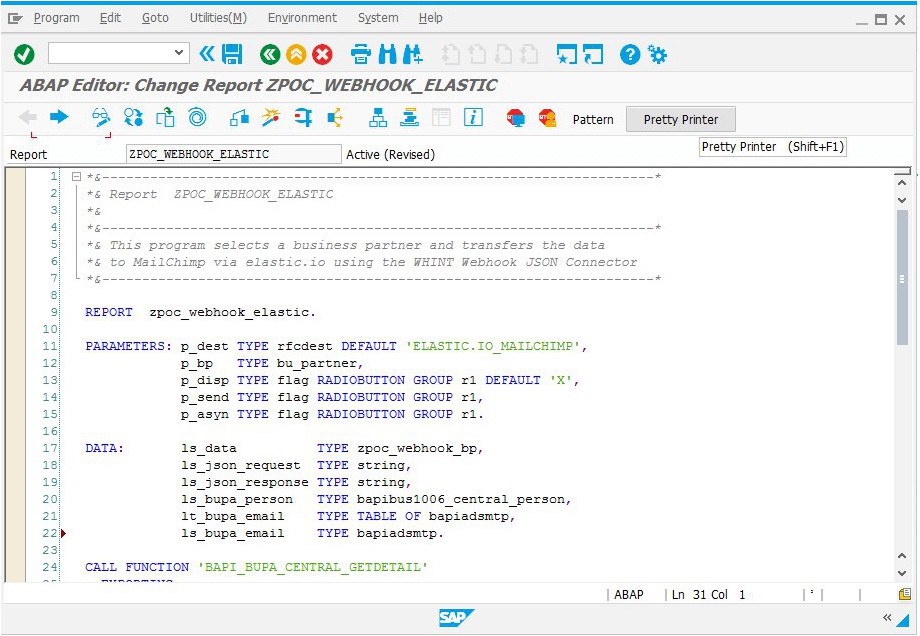Screen dimensions: 920x636
Task: Open Help with the blue question mark icon
Action: click(x=630, y=55)
